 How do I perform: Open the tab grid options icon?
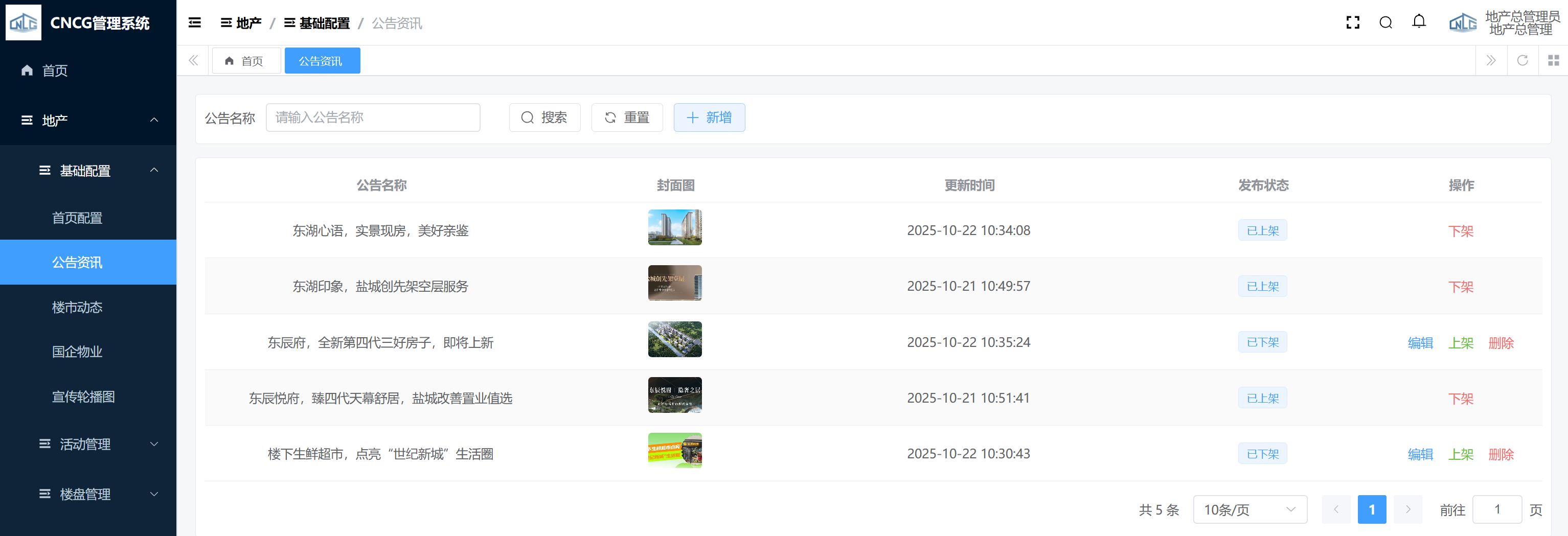[x=1553, y=60]
